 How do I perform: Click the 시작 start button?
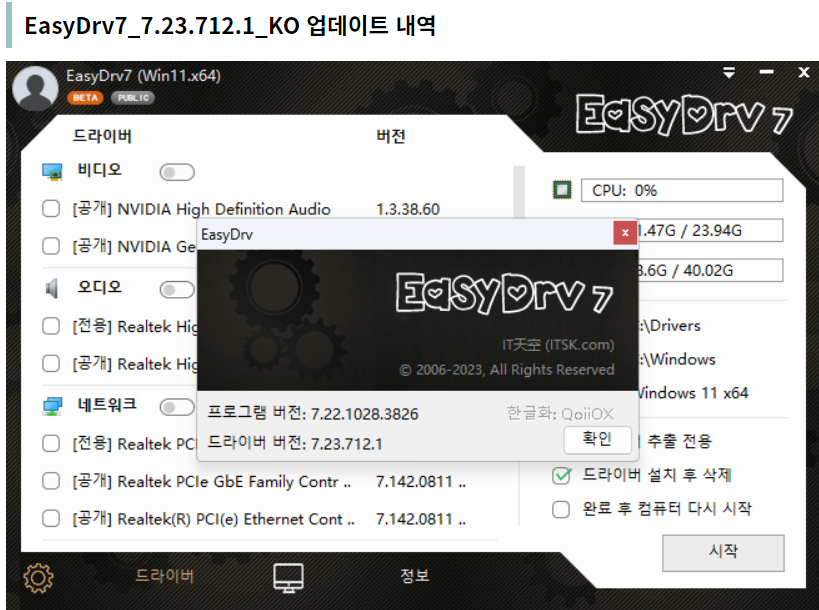[723, 553]
